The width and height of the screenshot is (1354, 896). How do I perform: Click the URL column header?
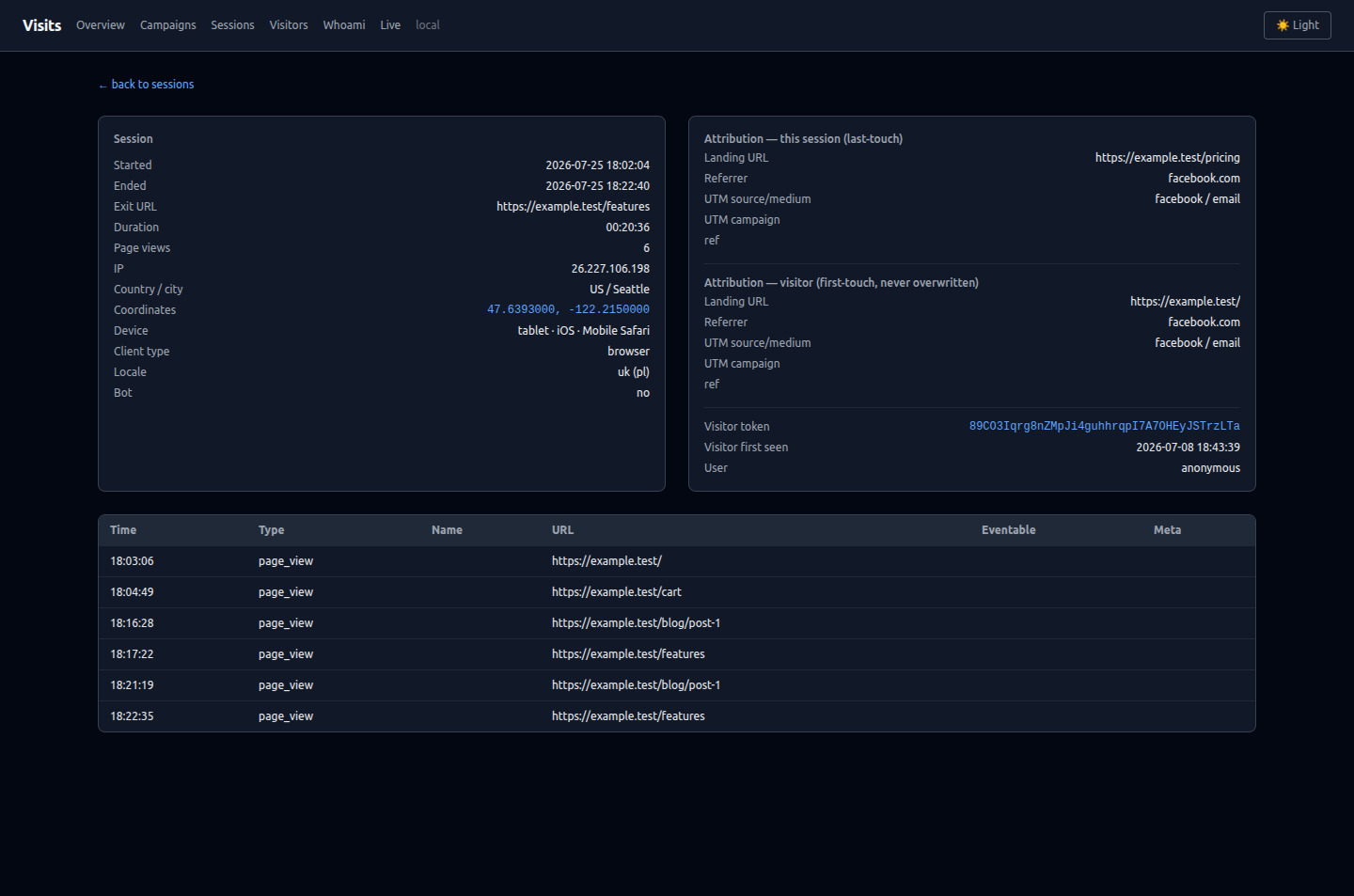(562, 530)
